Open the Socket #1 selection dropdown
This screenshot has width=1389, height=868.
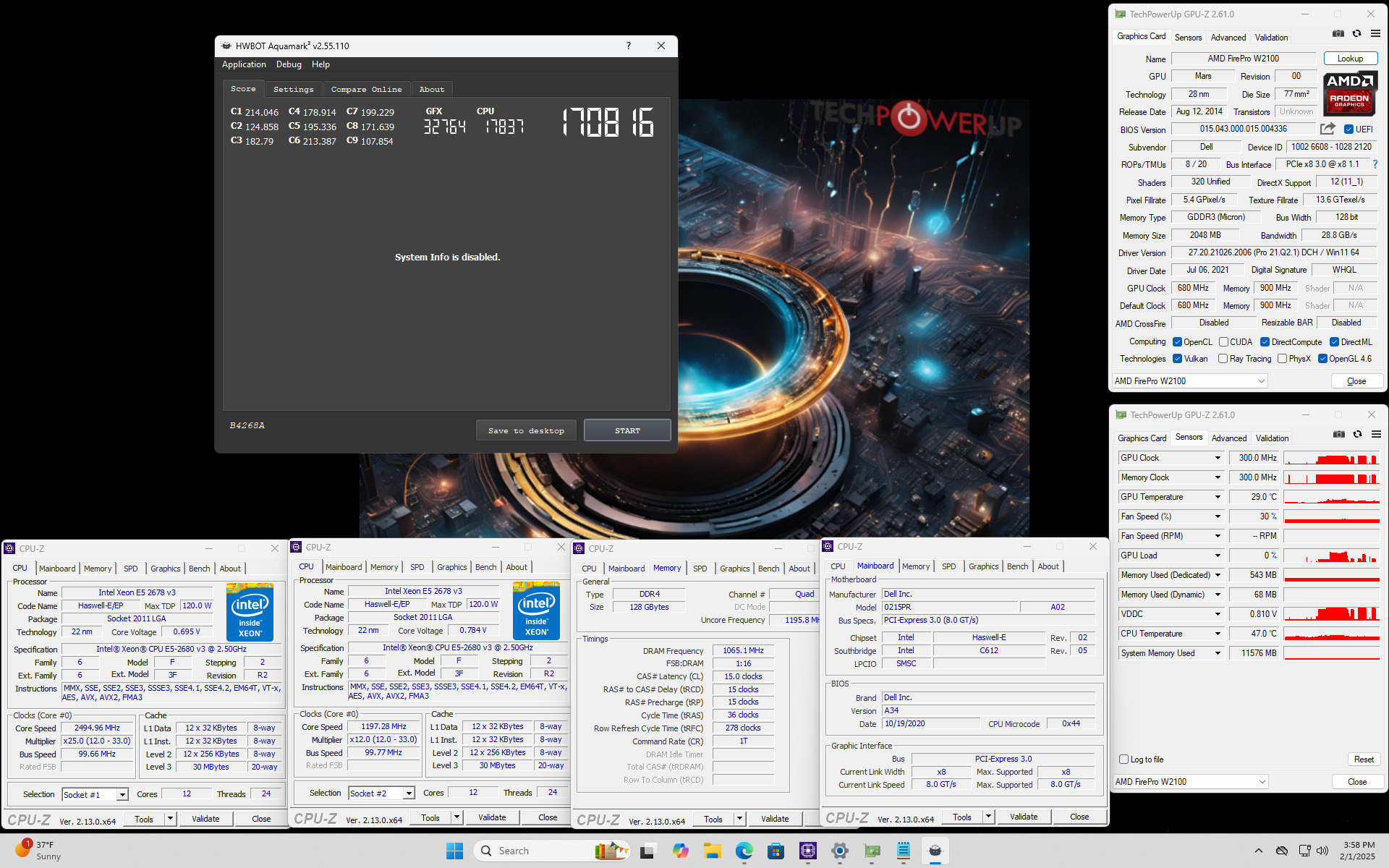tap(95, 794)
